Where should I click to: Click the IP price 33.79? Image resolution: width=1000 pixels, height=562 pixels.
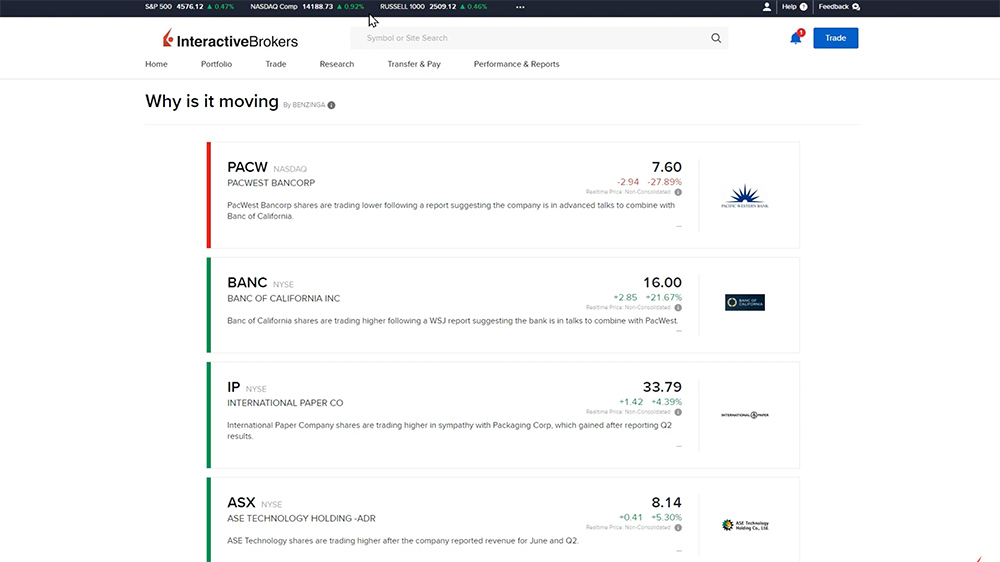coord(662,387)
